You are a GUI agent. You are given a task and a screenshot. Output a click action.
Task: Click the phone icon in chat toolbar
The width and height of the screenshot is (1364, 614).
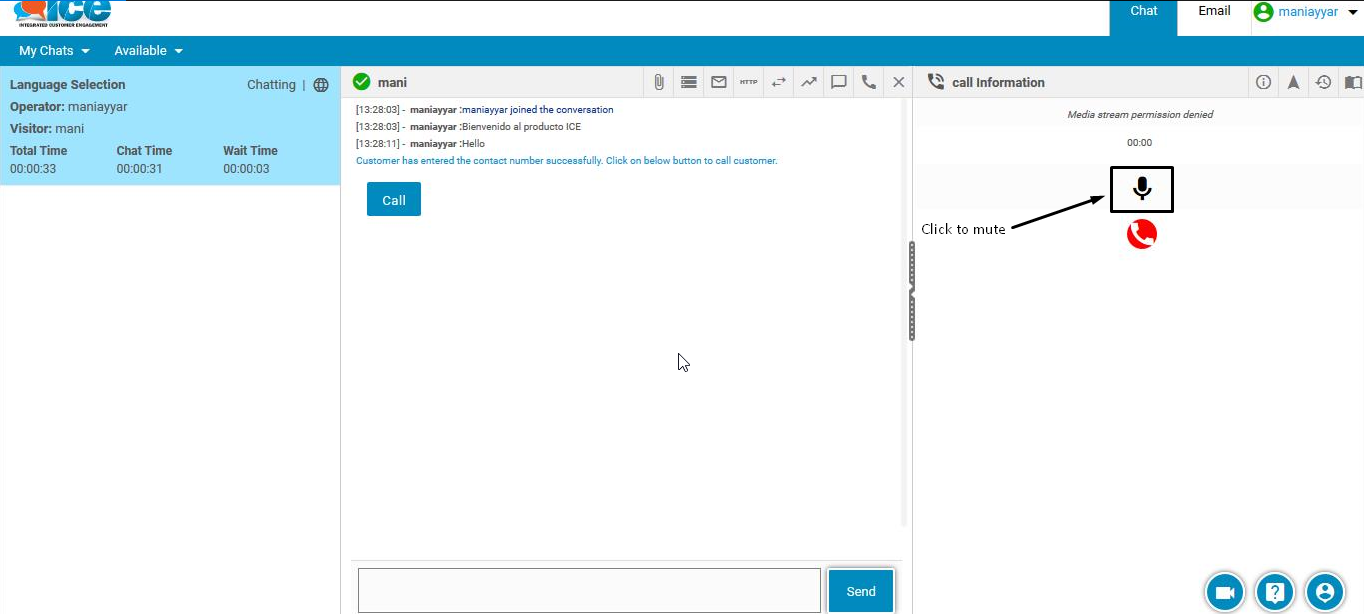tap(869, 83)
